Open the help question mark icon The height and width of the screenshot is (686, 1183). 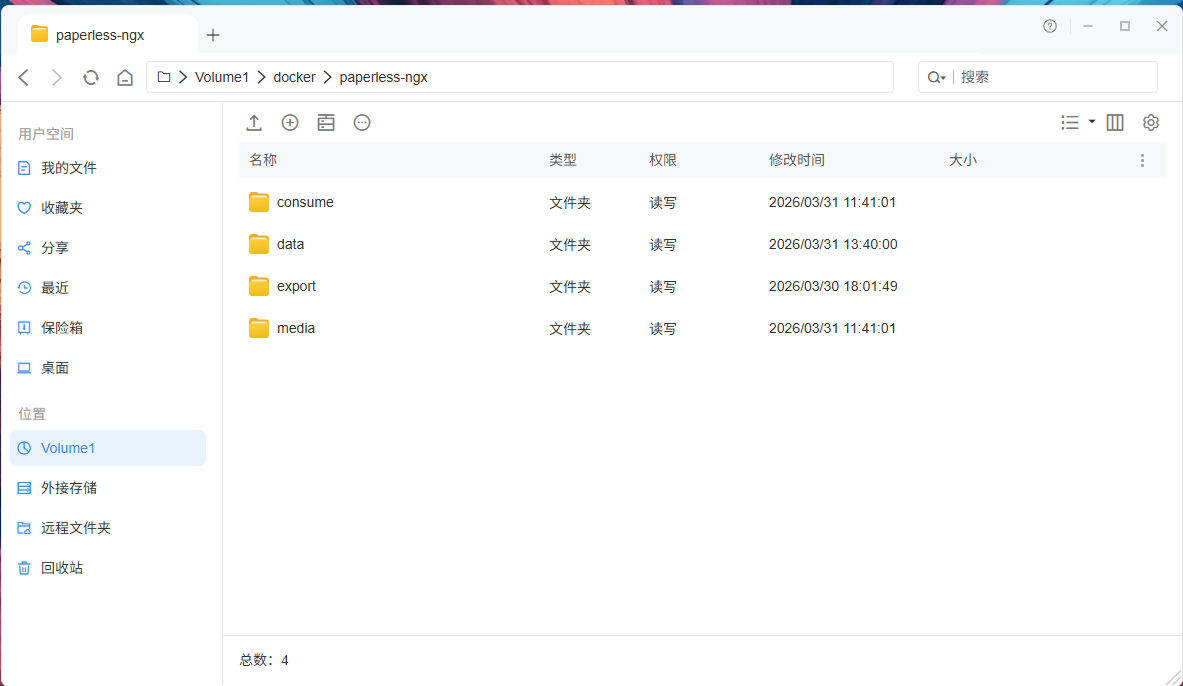[x=1049, y=26]
